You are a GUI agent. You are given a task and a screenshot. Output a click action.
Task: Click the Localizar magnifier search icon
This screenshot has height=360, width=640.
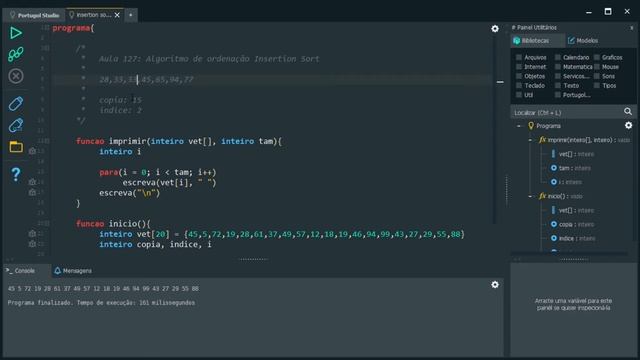(628, 111)
